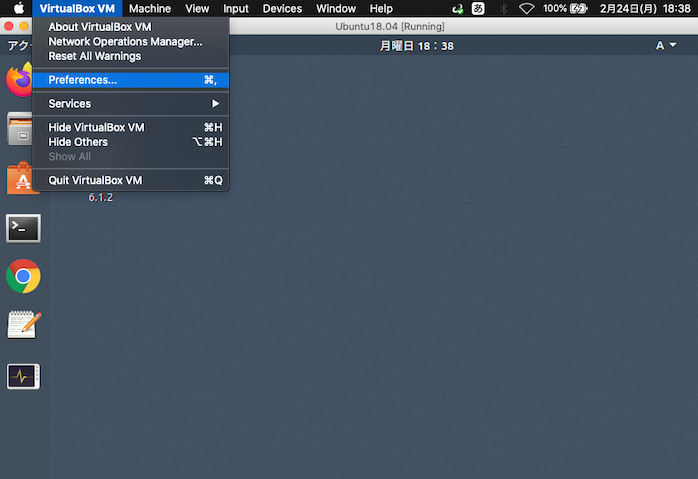Open the Help menu

pyautogui.click(x=381, y=8)
